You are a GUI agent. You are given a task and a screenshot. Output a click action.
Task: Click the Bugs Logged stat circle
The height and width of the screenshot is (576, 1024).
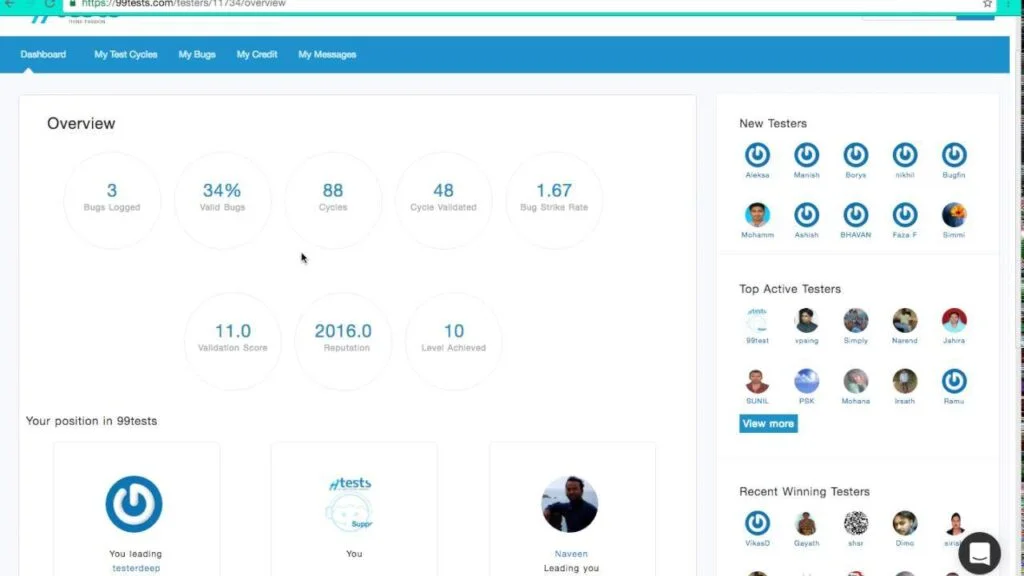coord(112,200)
